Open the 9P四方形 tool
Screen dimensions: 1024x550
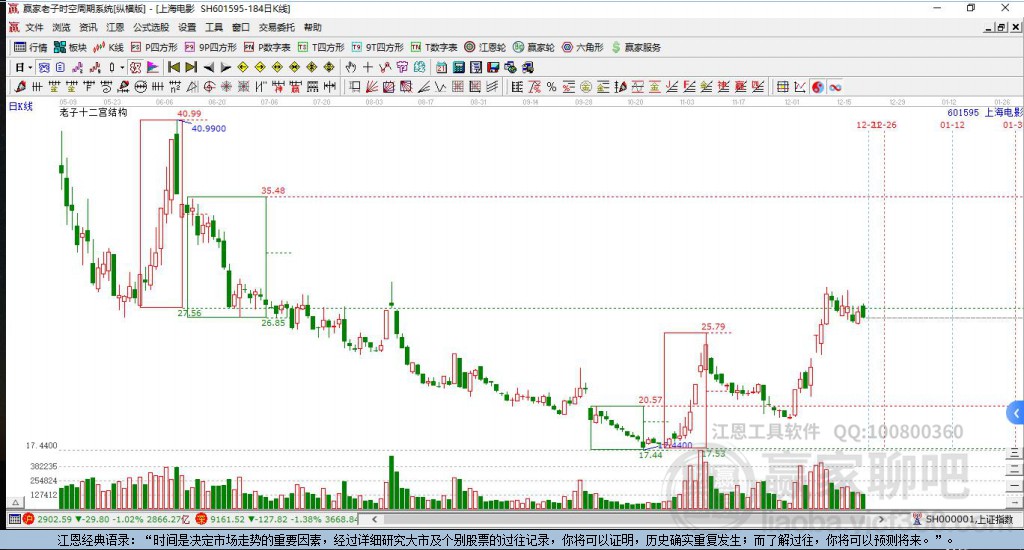click(x=210, y=47)
